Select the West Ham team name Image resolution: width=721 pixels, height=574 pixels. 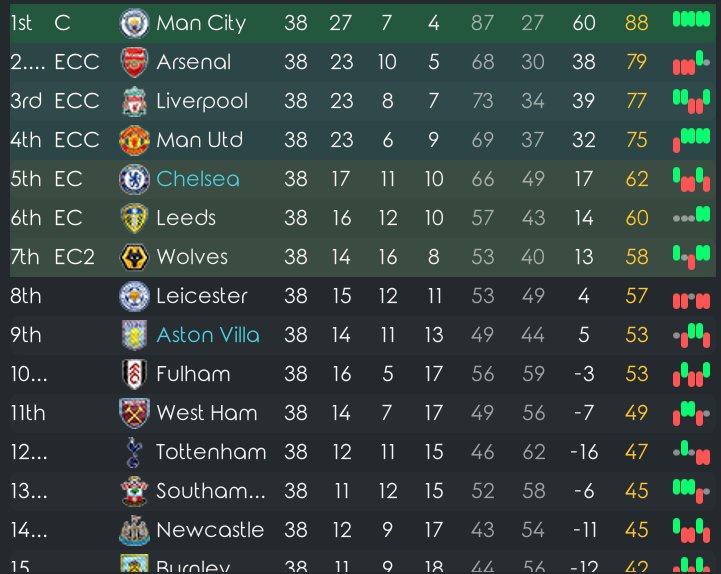(207, 413)
